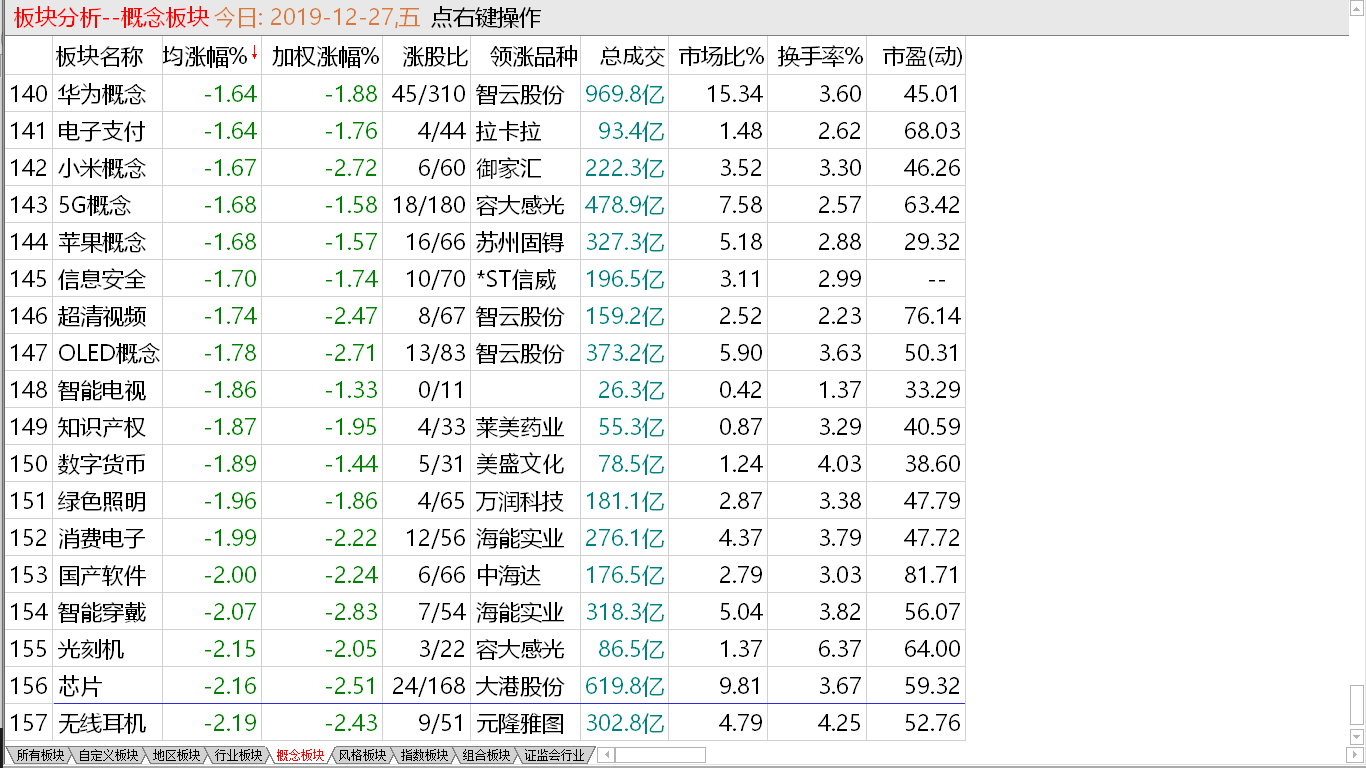The image size is (1366, 768).
Task: Open the 地区板块 tab
Action: pyautogui.click(x=176, y=755)
